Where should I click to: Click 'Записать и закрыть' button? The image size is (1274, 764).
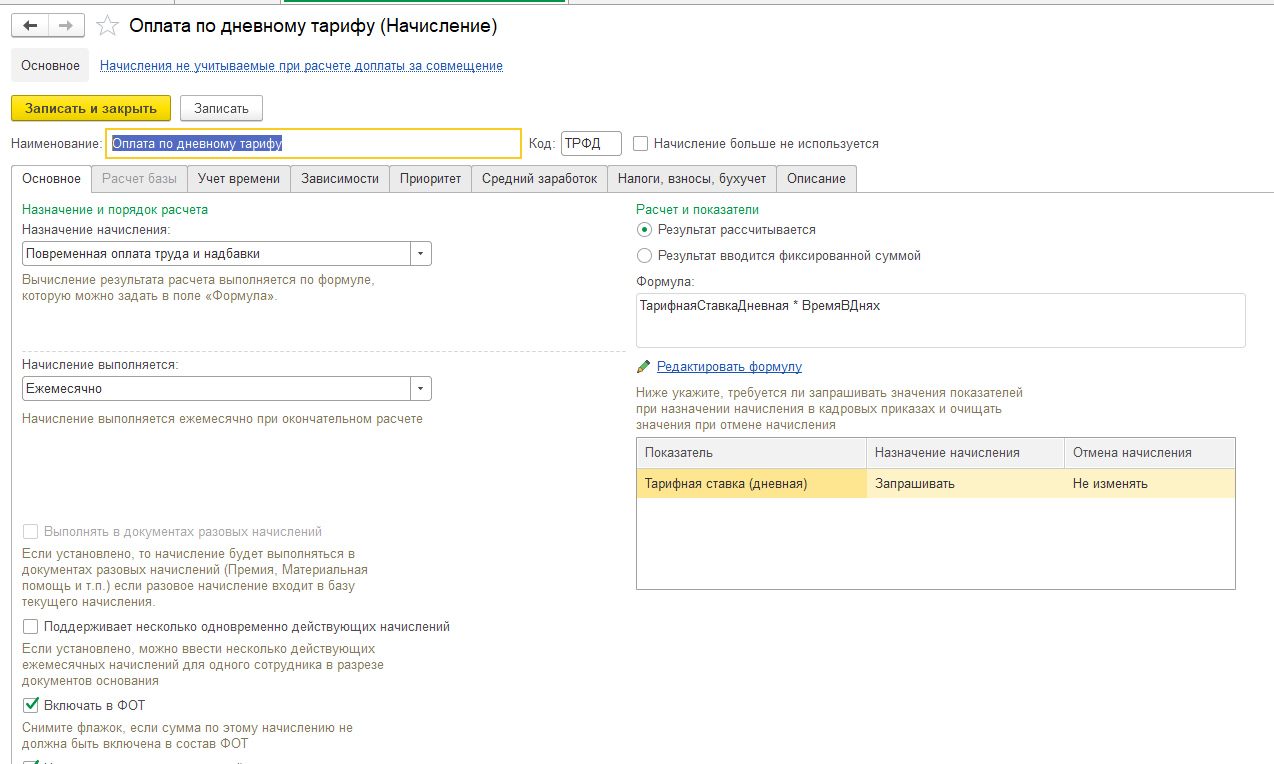tap(91, 108)
